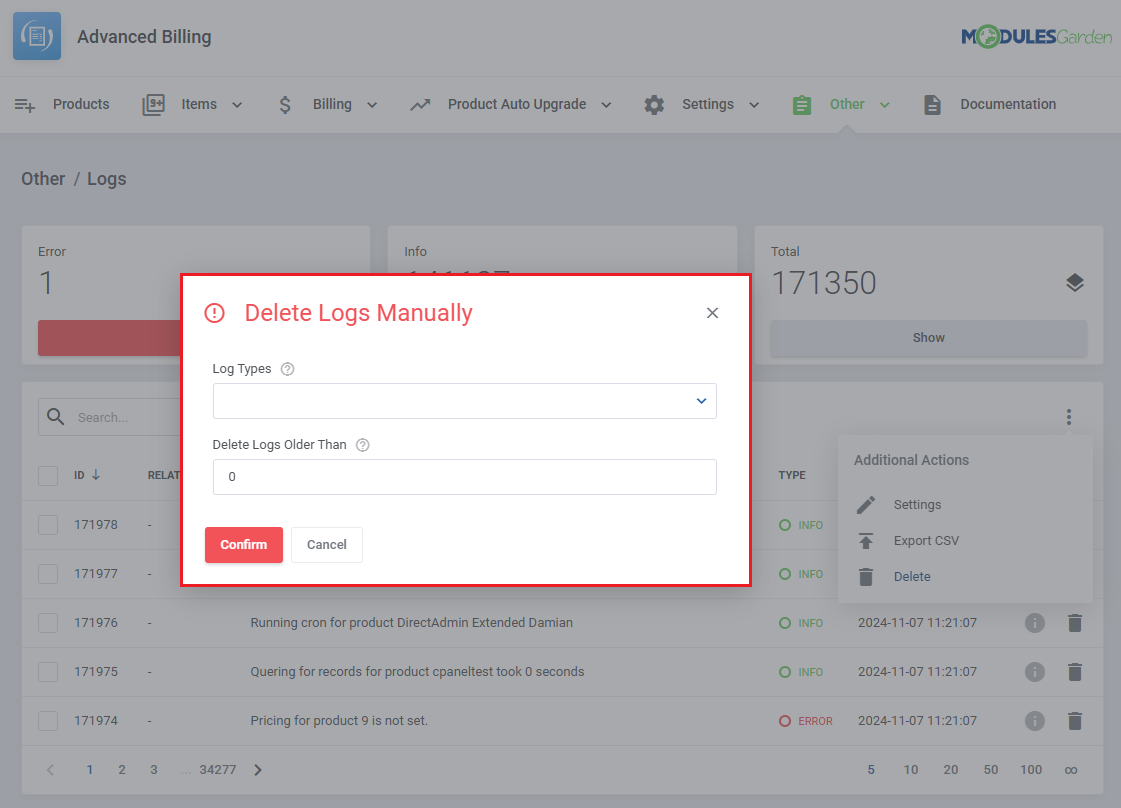
Task: Click the Items stack icon
Action: coord(153,105)
